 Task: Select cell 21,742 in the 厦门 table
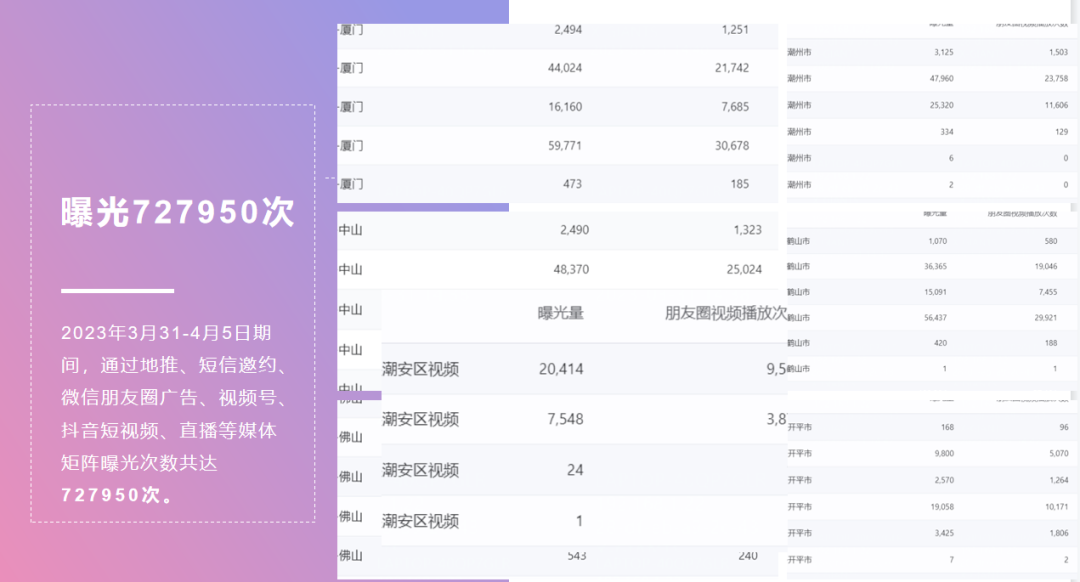click(731, 67)
